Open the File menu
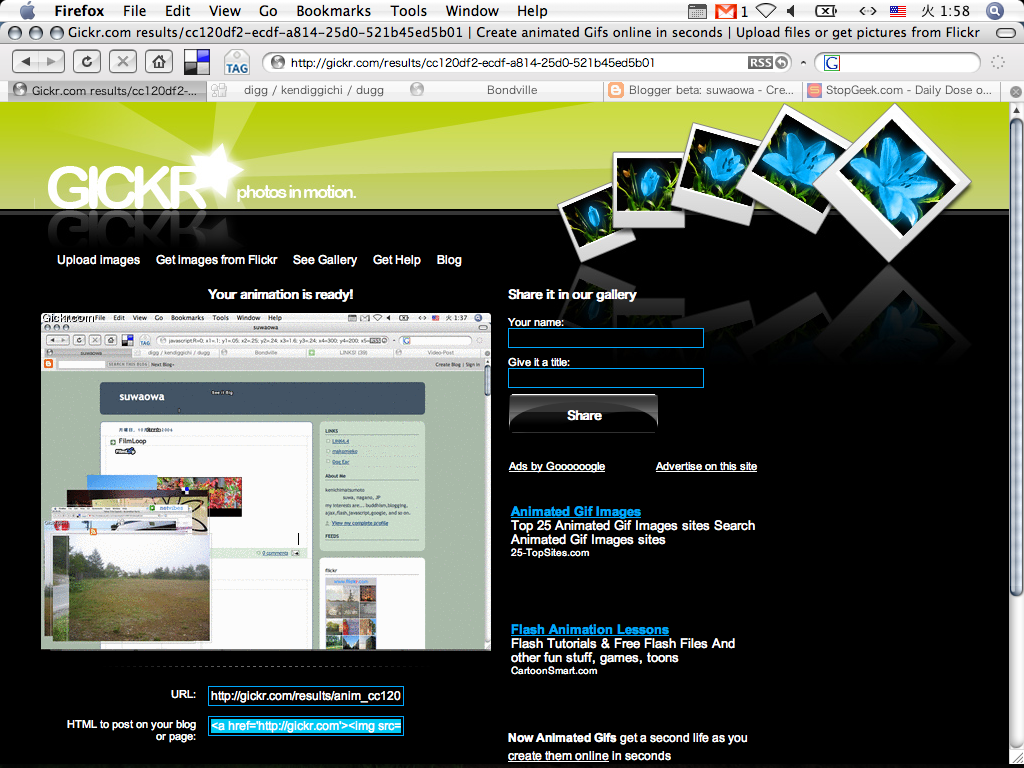1024x768 pixels. (x=135, y=11)
